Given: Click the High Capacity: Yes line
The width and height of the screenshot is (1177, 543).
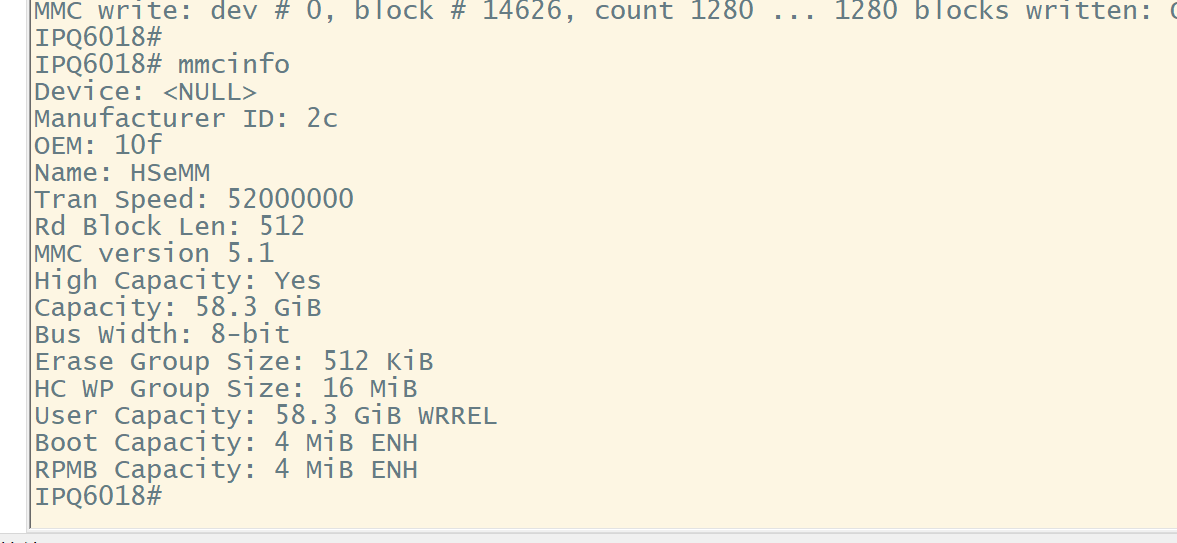Looking at the screenshot, I should pyautogui.click(x=178, y=280).
